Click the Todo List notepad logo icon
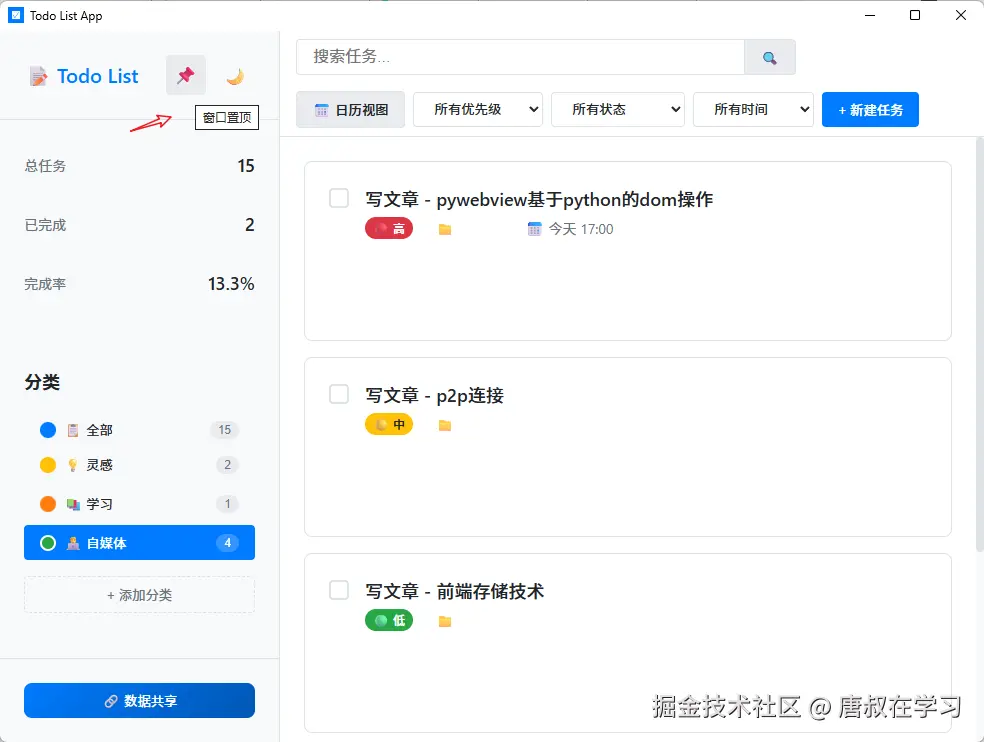The image size is (984, 742). [x=38, y=76]
